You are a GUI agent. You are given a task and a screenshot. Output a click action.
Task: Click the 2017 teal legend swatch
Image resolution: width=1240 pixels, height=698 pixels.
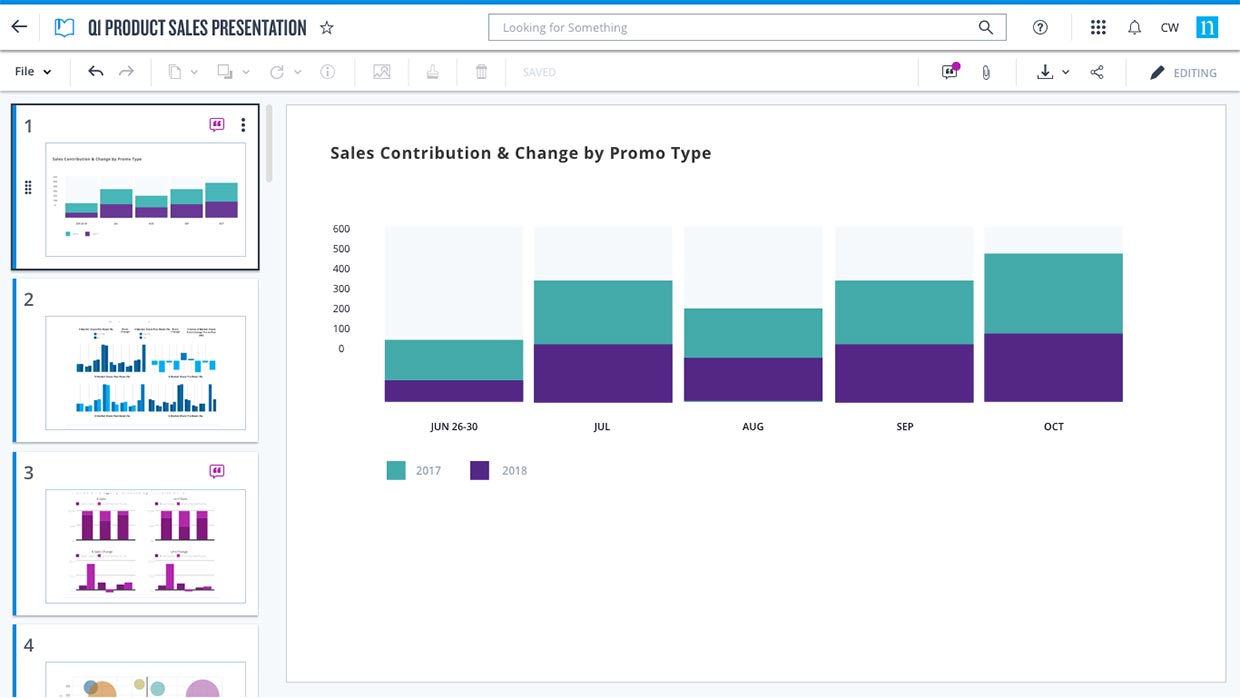point(396,470)
